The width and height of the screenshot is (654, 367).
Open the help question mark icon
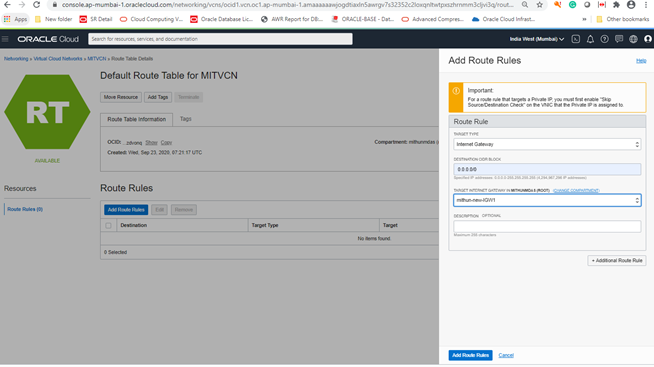pyautogui.click(x=604, y=39)
